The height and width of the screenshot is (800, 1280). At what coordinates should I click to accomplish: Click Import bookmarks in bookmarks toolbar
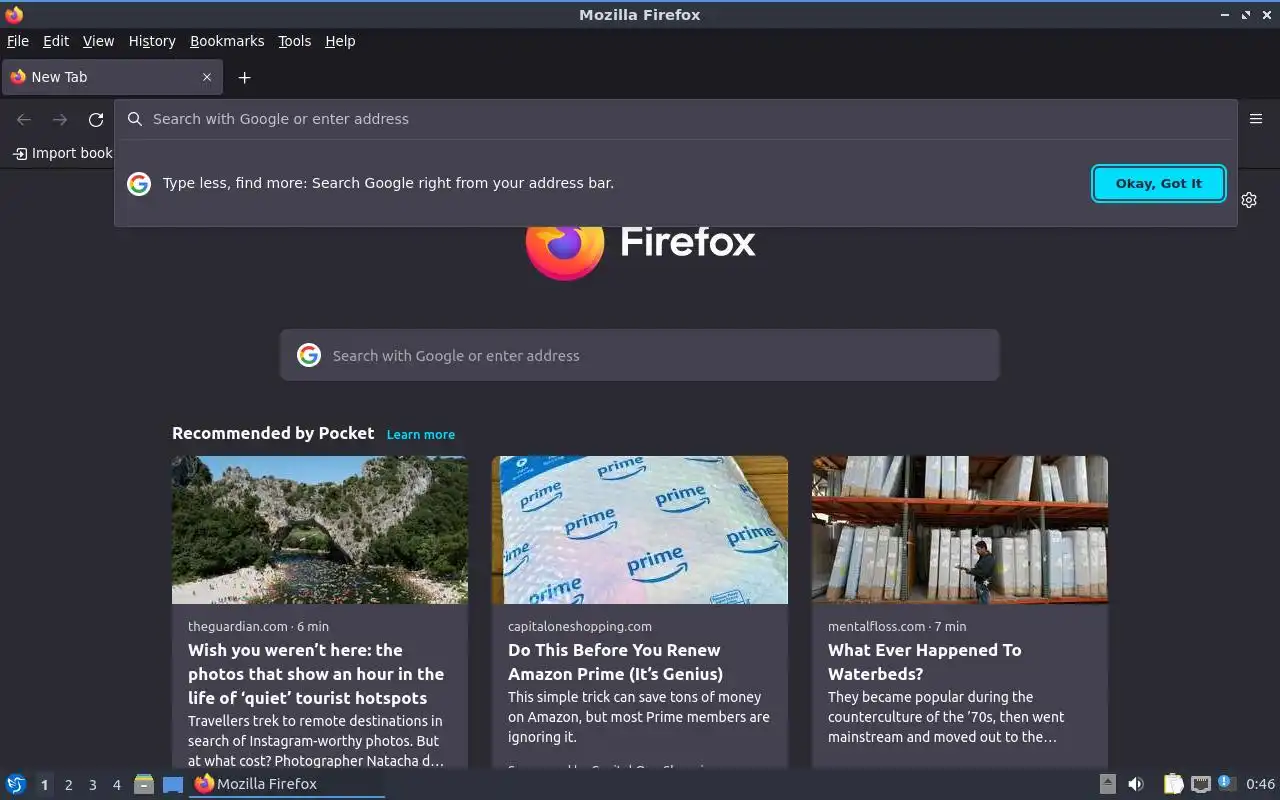[62, 153]
